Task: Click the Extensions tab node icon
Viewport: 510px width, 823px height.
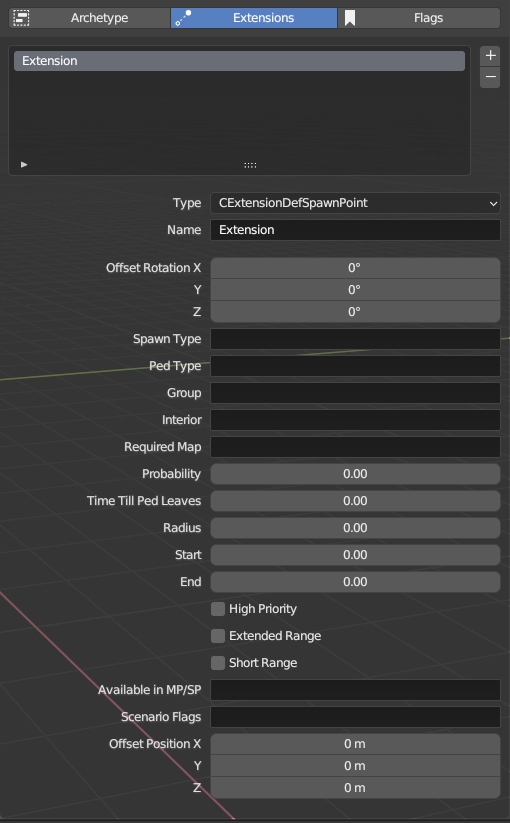Action: [183, 18]
